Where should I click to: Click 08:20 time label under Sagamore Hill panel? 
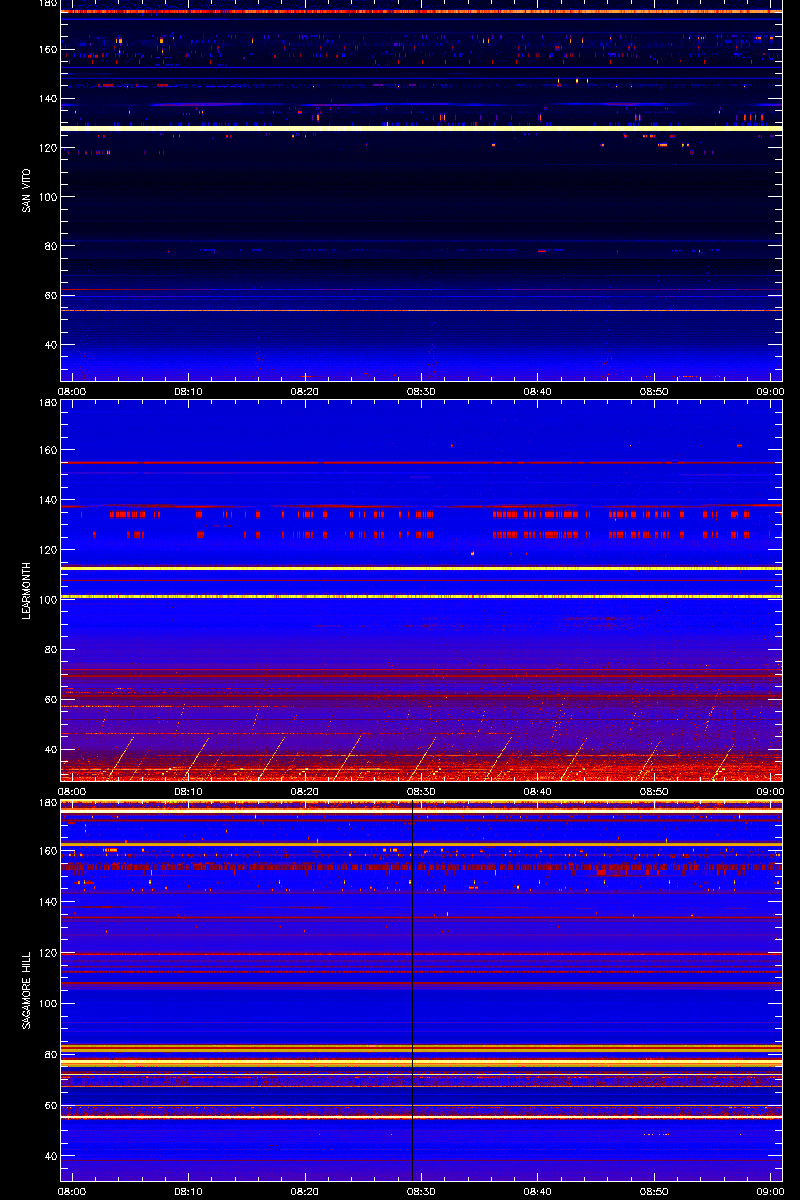pos(305,1191)
